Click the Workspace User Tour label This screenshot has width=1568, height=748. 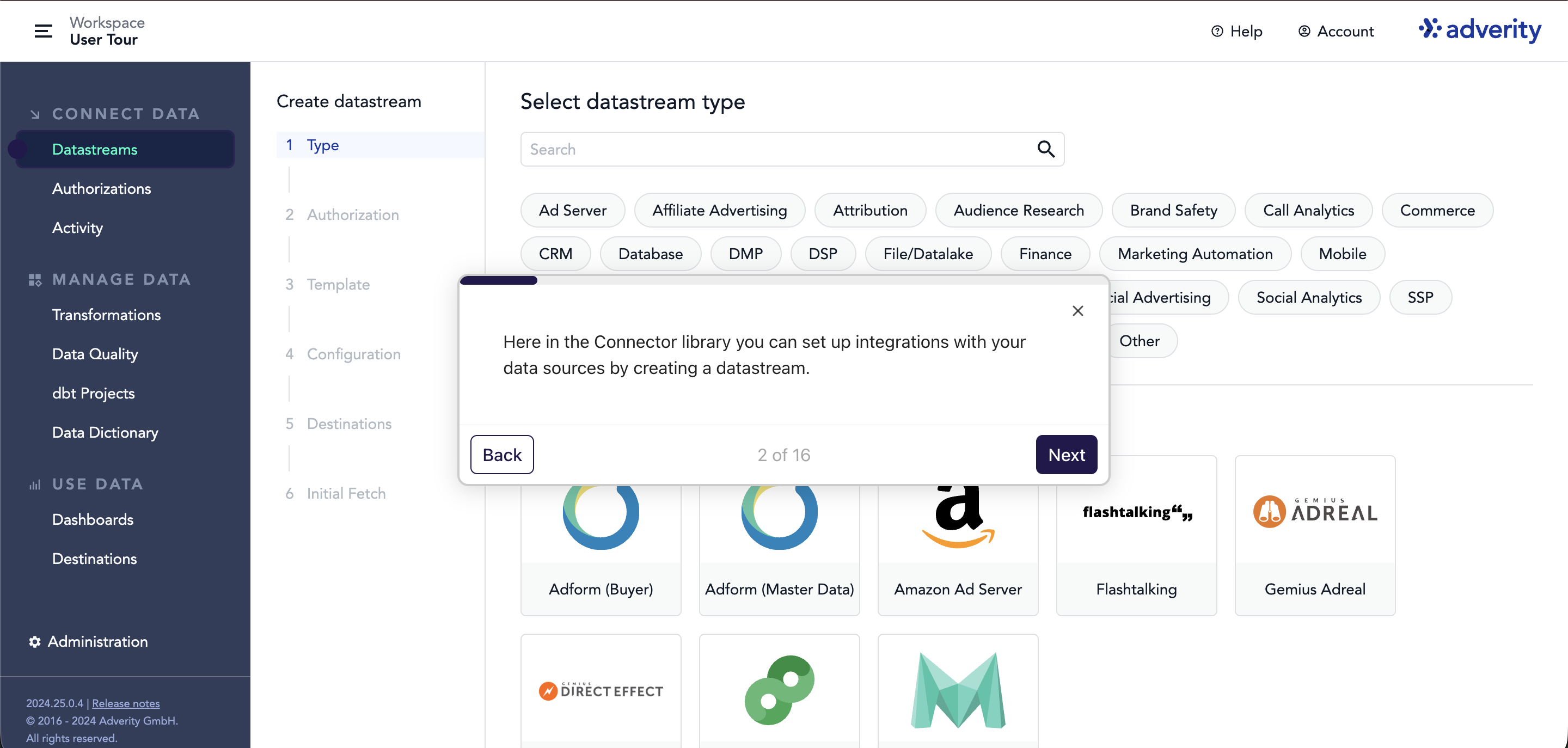(107, 31)
